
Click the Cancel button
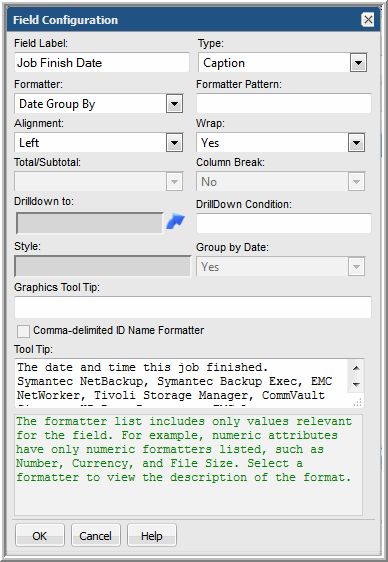pyautogui.click(x=96, y=536)
